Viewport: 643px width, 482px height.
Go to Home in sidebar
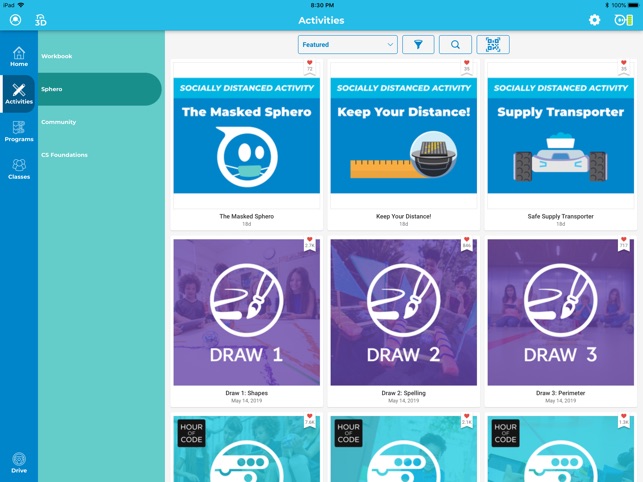[19, 57]
